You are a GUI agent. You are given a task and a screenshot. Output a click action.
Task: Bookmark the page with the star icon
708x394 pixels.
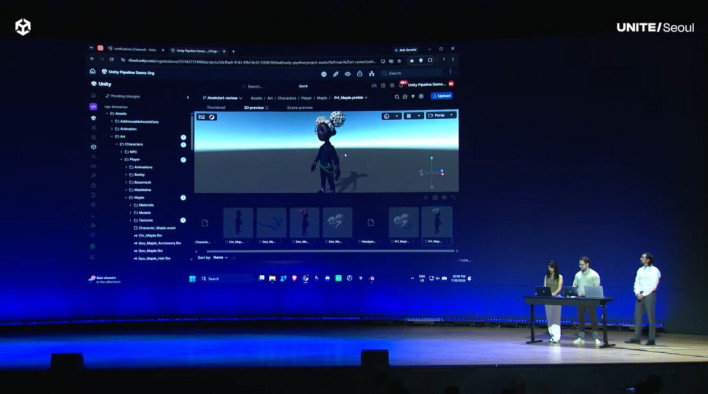pyautogui.click(x=399, y=61)
